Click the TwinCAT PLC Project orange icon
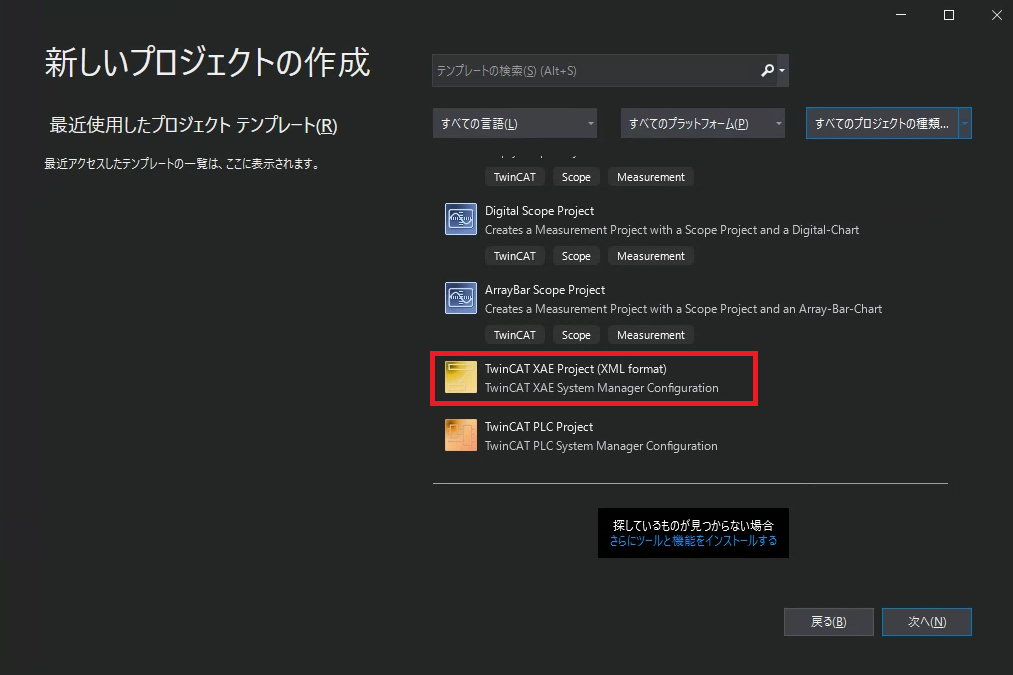 (461, 435)
